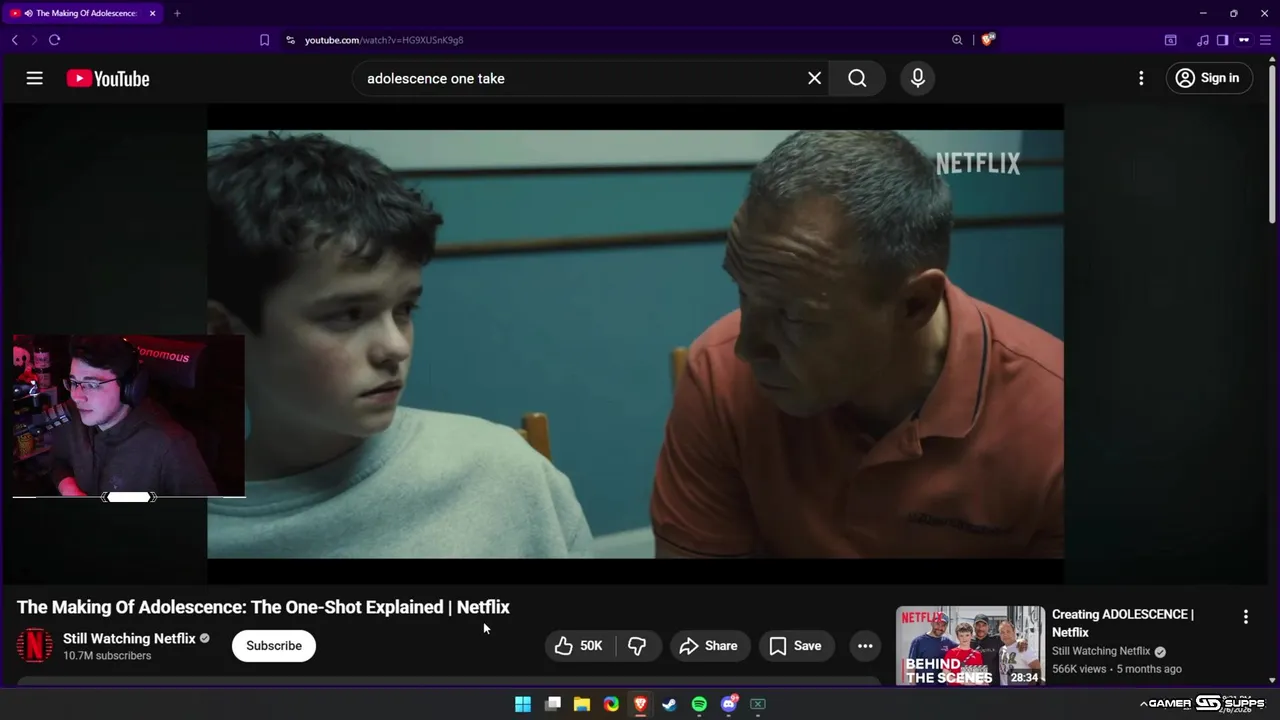Dislike the video
This screenshot has height=720, width=1280.
pyautogui.click(x=637, y=646)
